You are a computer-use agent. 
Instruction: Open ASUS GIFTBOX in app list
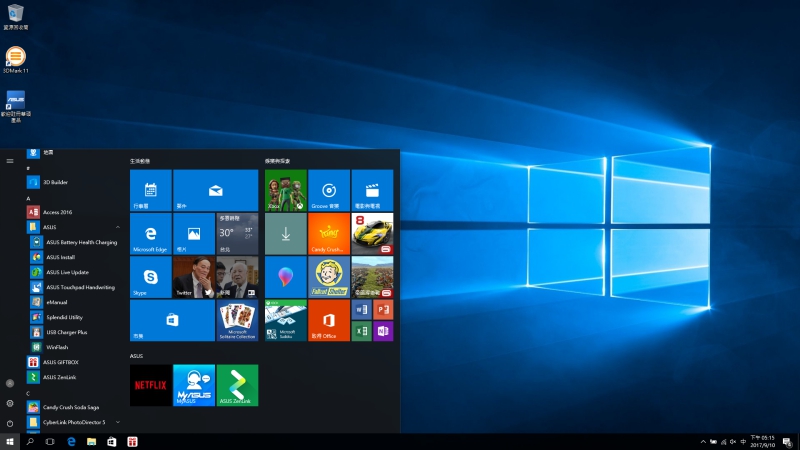tap(74, 362)
